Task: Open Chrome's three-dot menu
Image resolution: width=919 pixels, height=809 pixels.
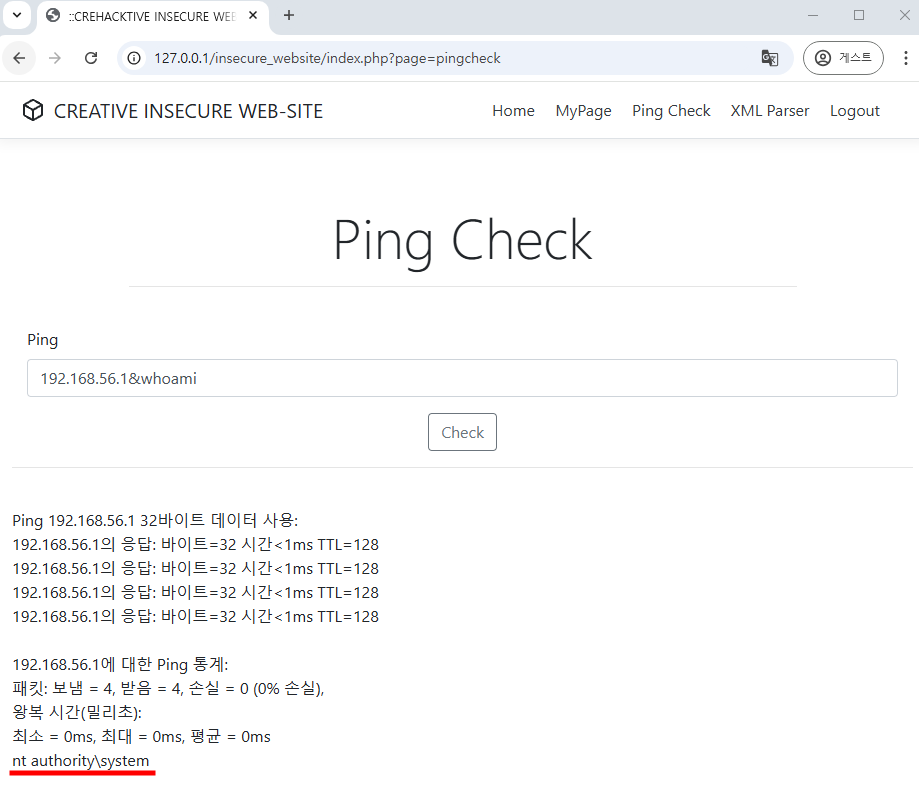Action: point(906,58)
